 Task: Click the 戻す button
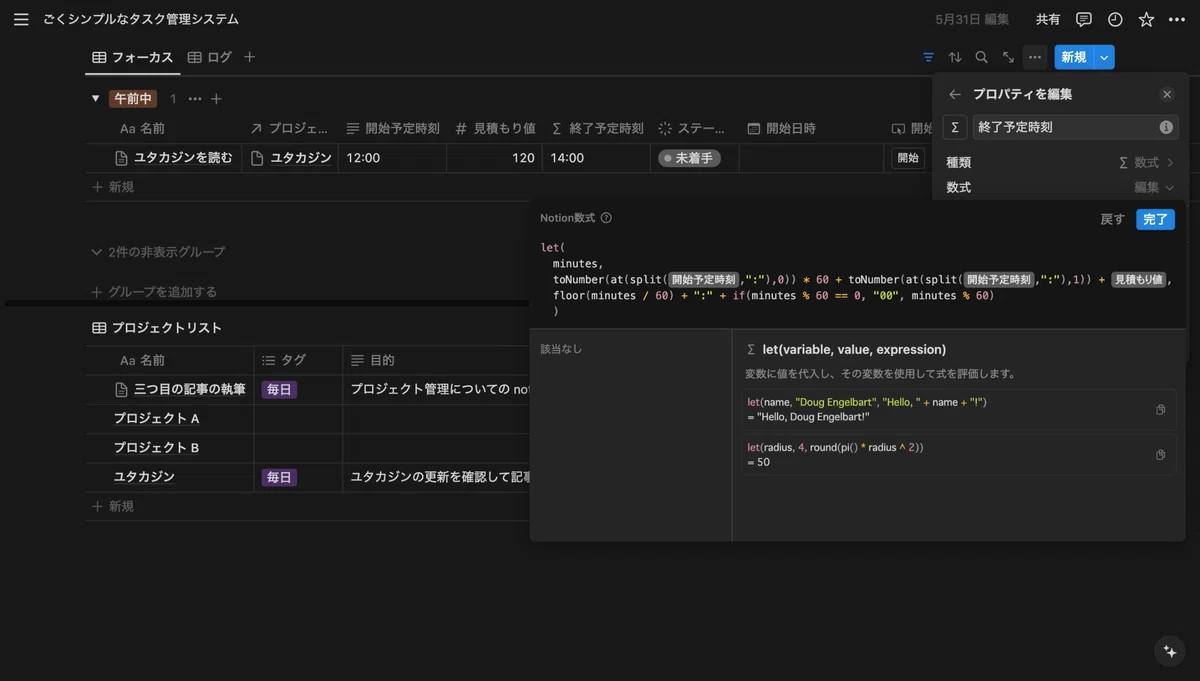click(x=1112, y=219)
